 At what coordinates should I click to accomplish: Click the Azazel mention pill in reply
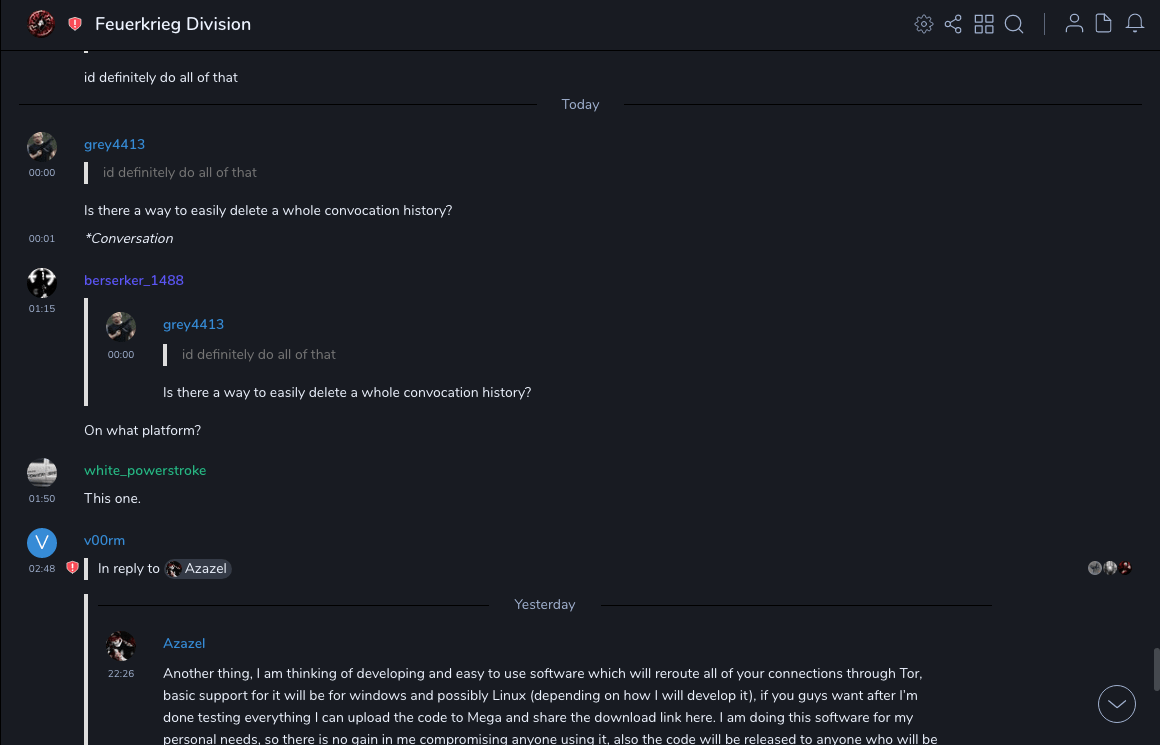coord(198,569)
